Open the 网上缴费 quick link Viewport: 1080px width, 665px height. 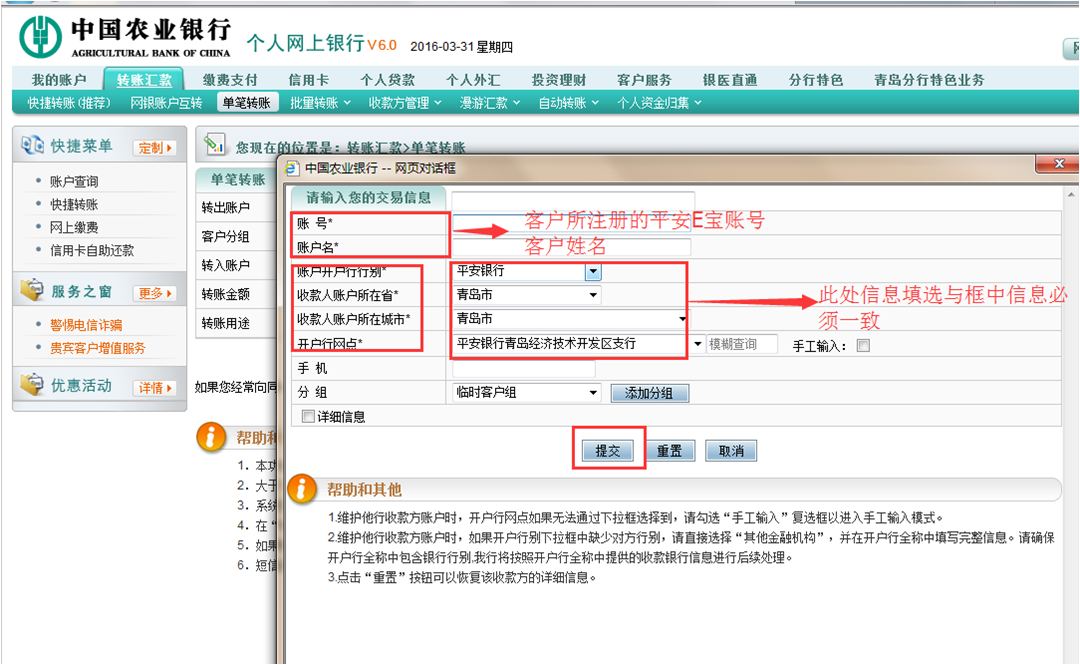(74, 227)
